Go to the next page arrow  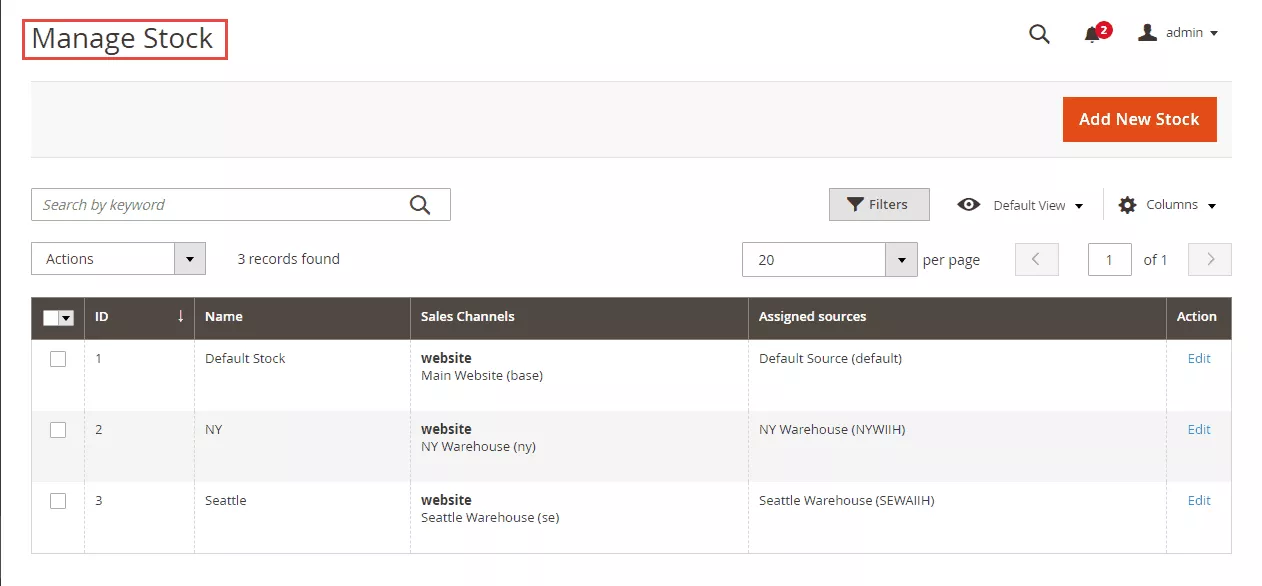[1210, 259]
